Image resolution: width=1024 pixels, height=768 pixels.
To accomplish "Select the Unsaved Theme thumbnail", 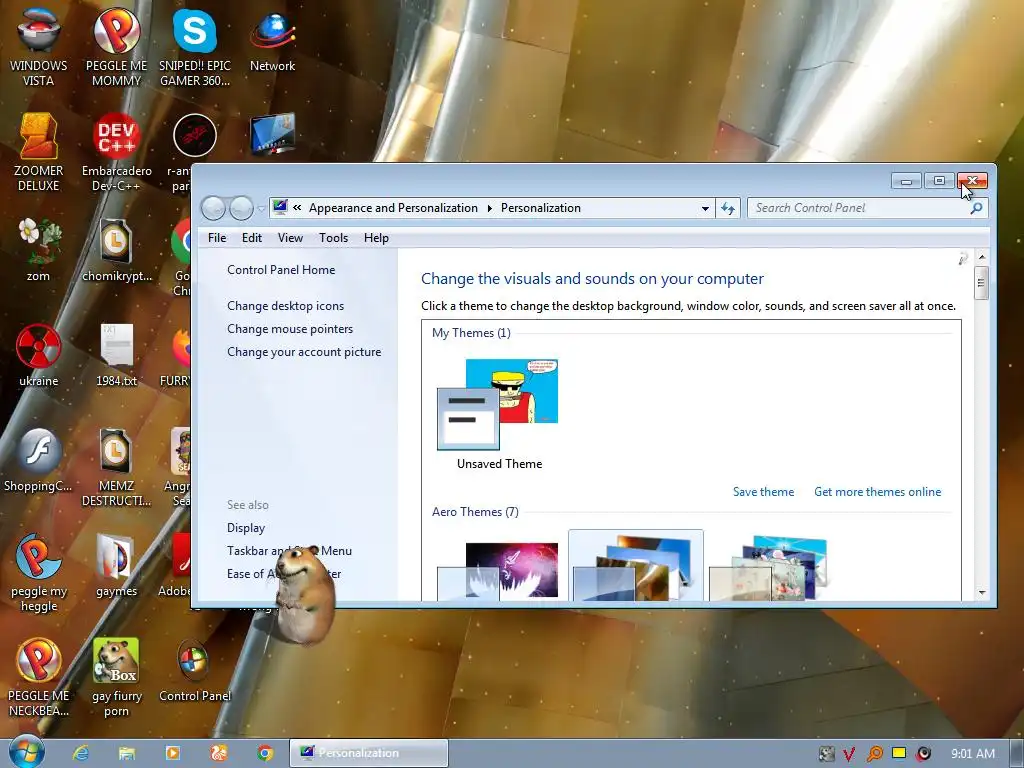I will tap(498, 405).
